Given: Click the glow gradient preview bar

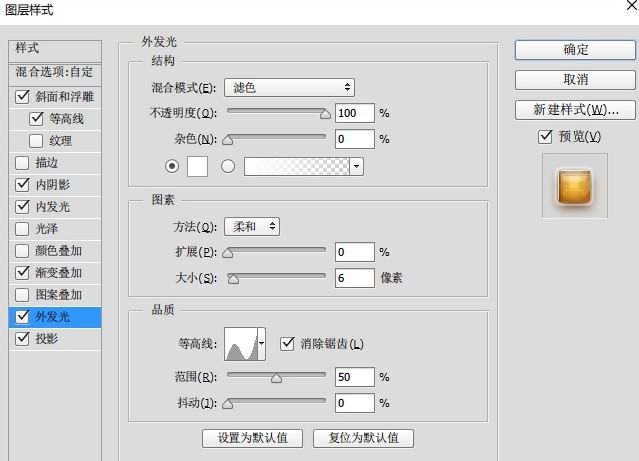Looking at the screenshot, I should click(x=297, y=166).
